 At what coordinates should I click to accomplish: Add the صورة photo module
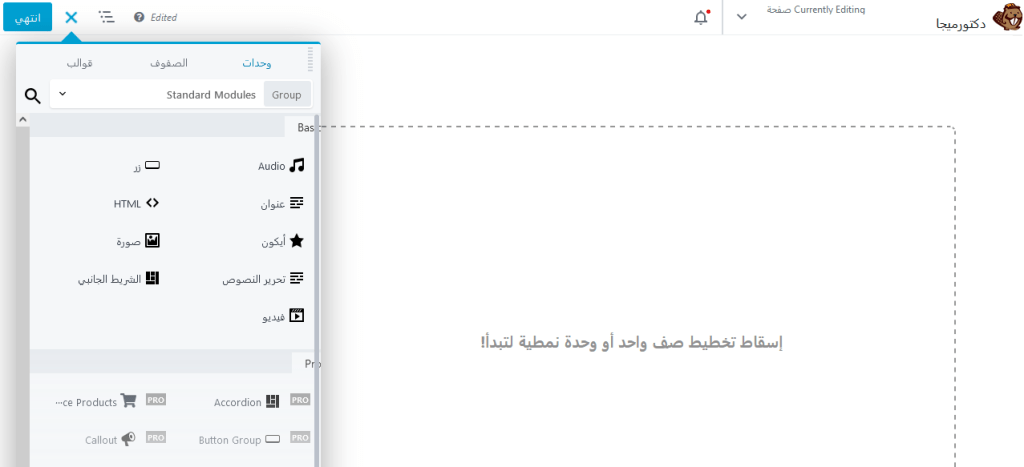pyautogui.click(x=138, y=241)
